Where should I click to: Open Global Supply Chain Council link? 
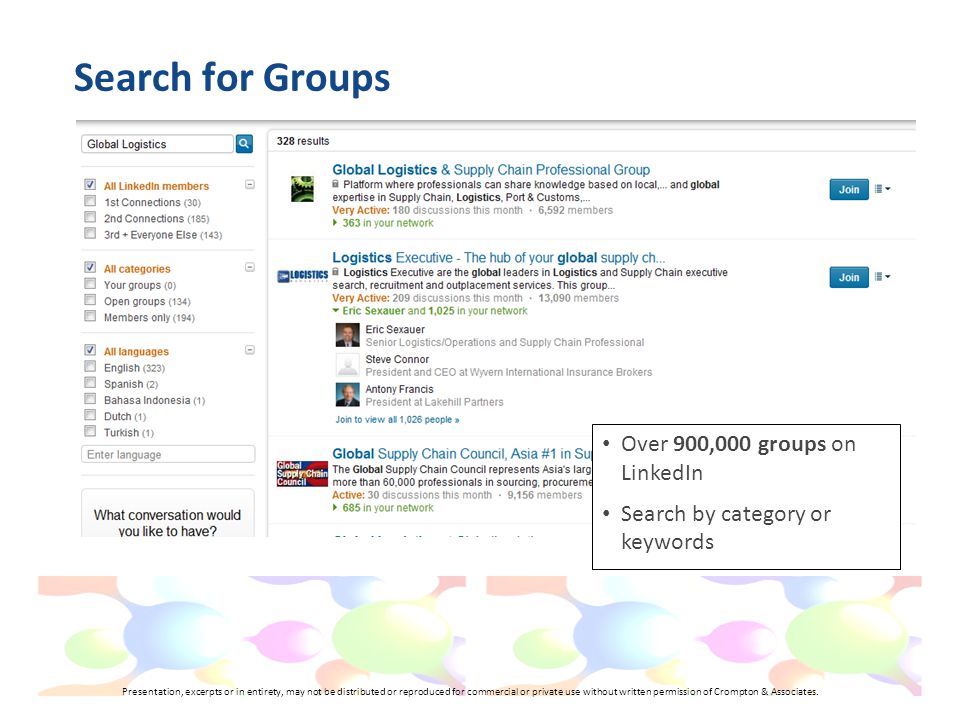(462, 454)
